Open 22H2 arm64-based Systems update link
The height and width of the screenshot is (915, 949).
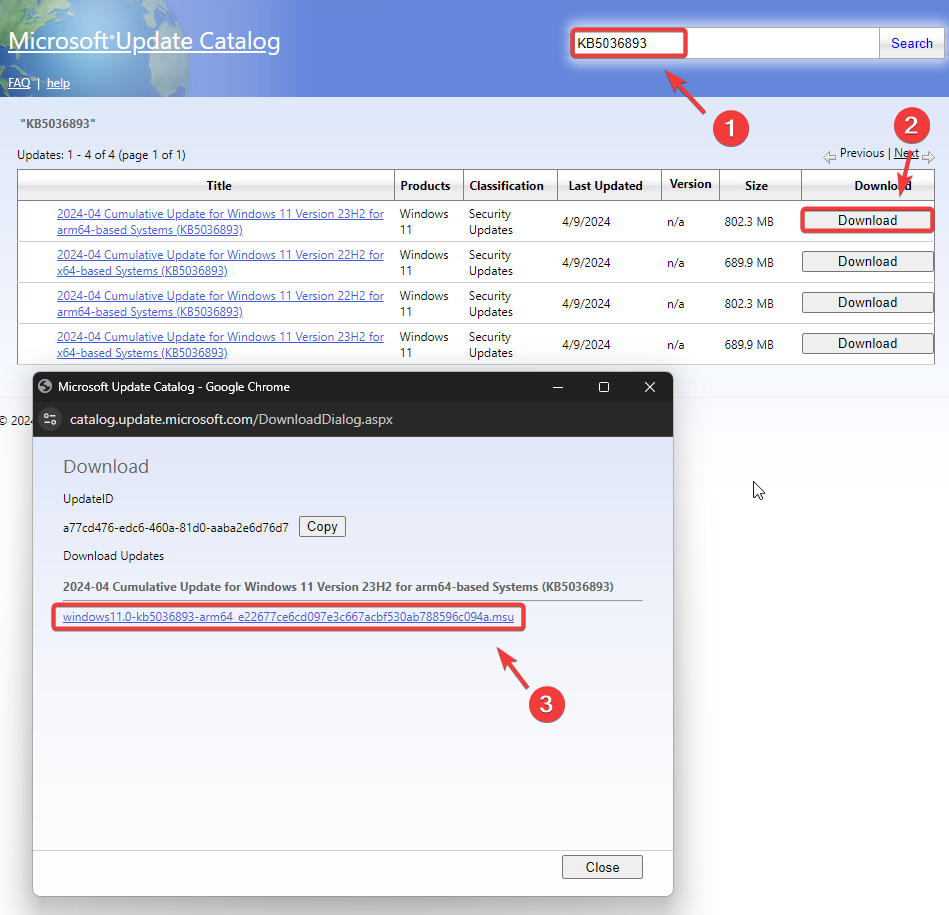tap(220, 304)
